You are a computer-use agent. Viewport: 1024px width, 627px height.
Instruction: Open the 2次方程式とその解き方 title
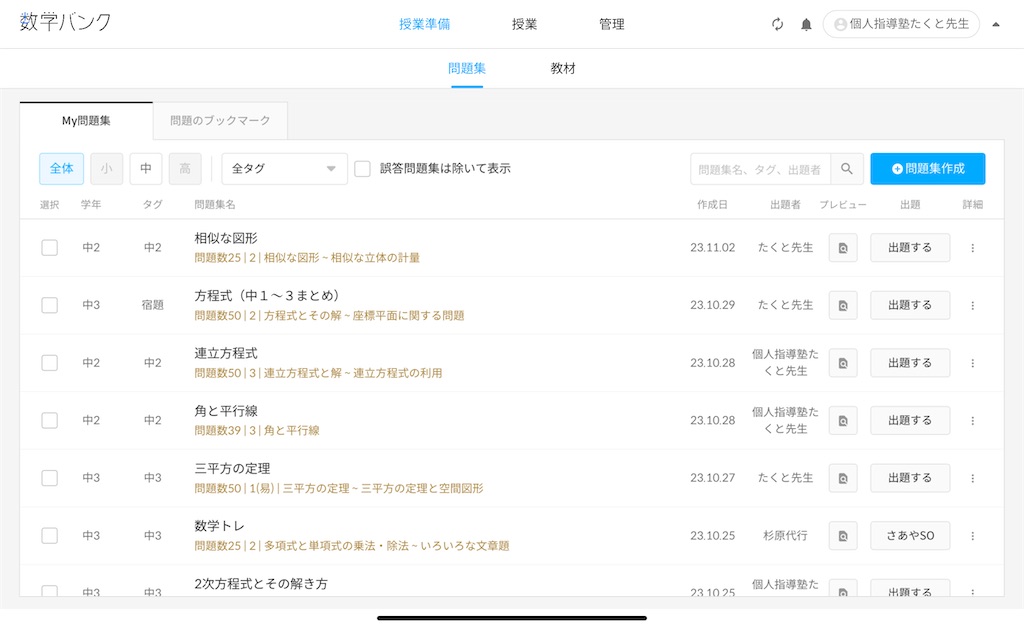click(x=261, y=584)
